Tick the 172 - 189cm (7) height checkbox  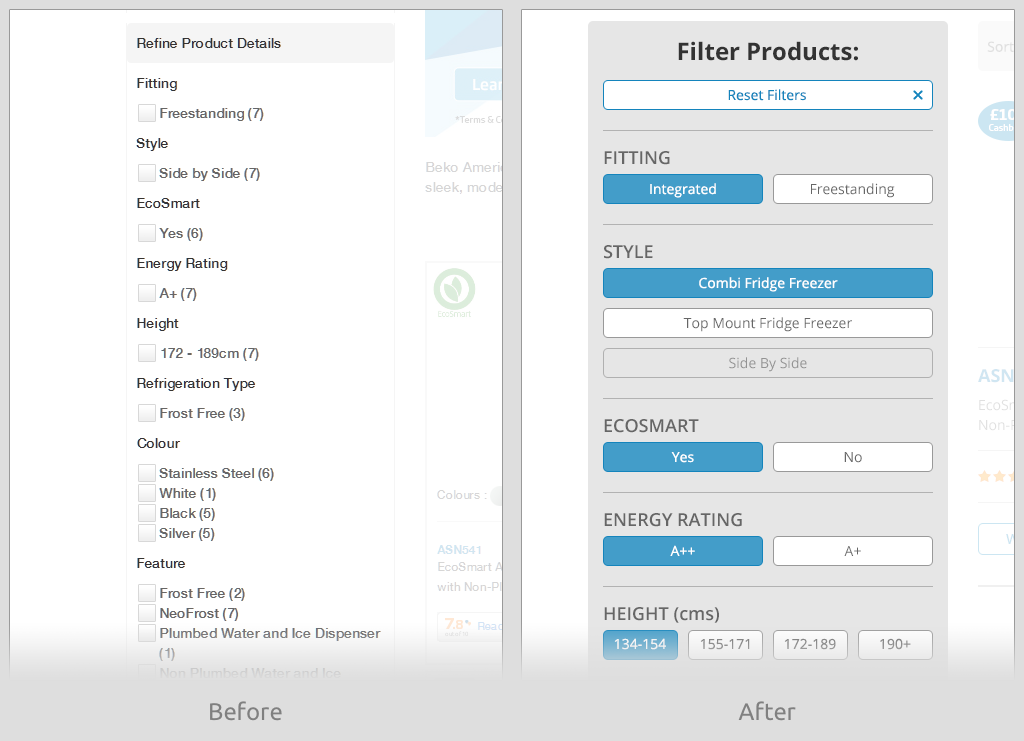coord(147,353)
